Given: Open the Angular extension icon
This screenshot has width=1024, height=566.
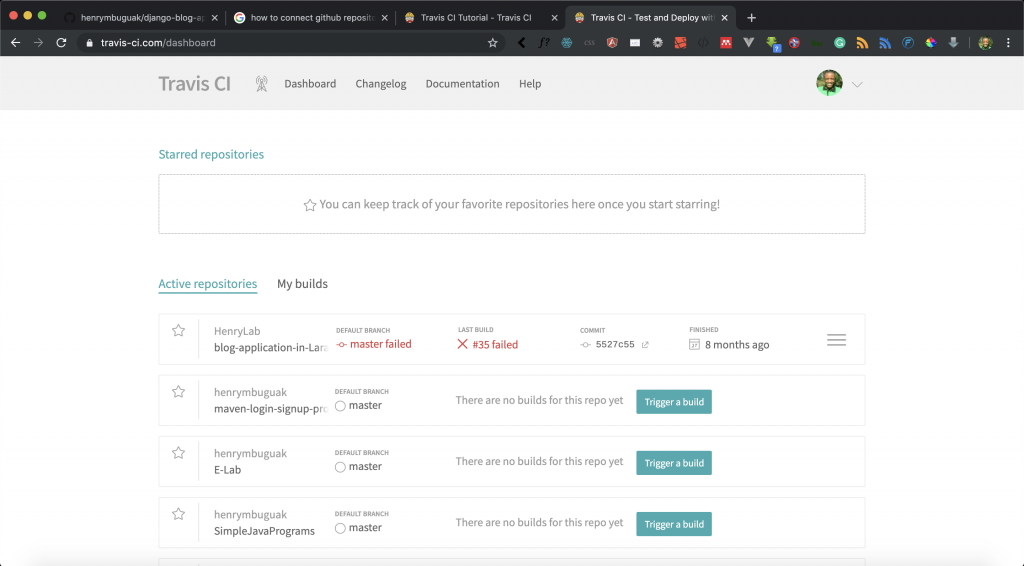Looking at the screenshot, I should 612,42.
